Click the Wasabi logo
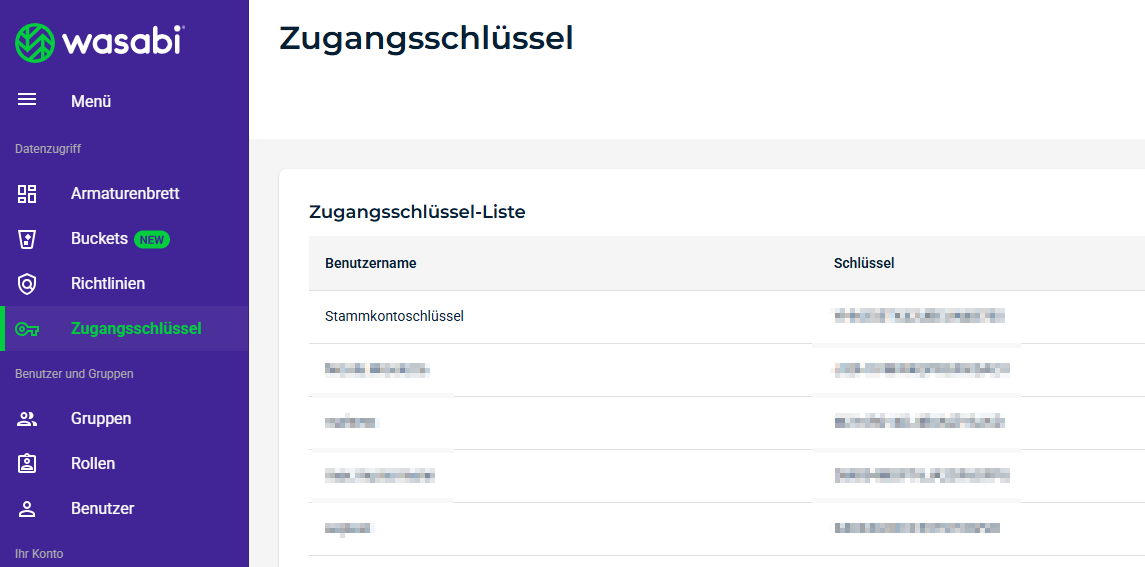 click(99, 43)
